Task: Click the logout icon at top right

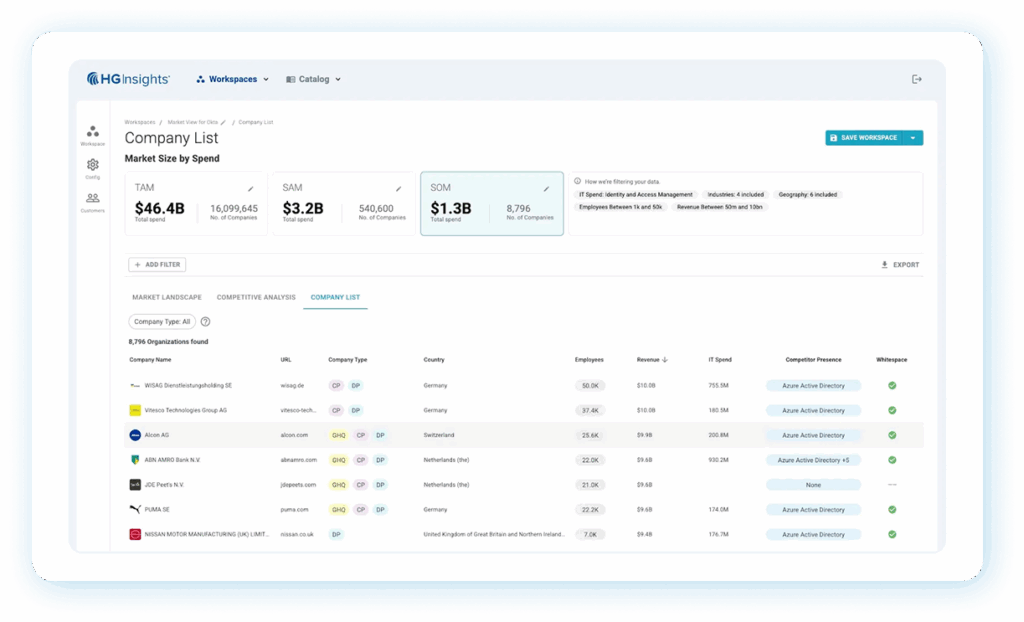Action: click(916, 79)
